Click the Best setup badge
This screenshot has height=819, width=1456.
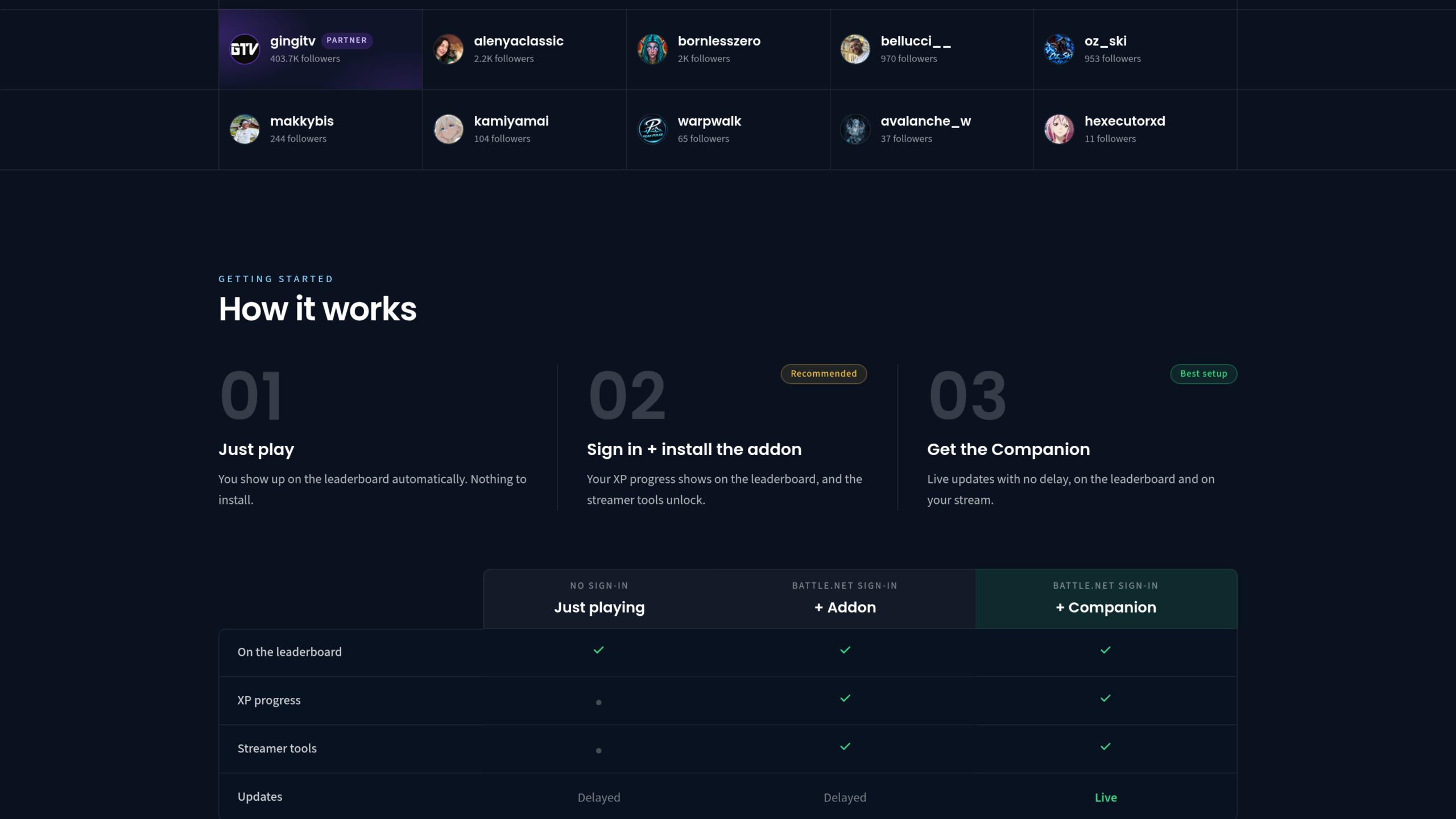click(1203, 374)
